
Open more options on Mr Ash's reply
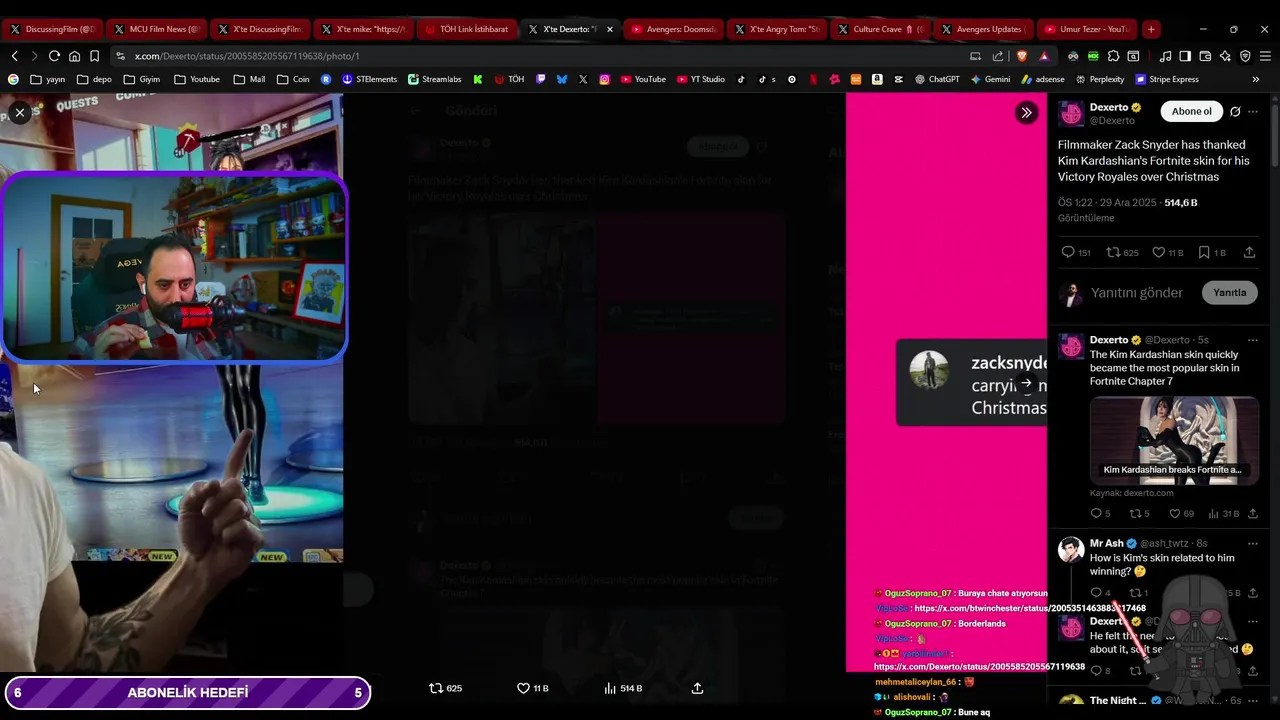(1253, 544)
